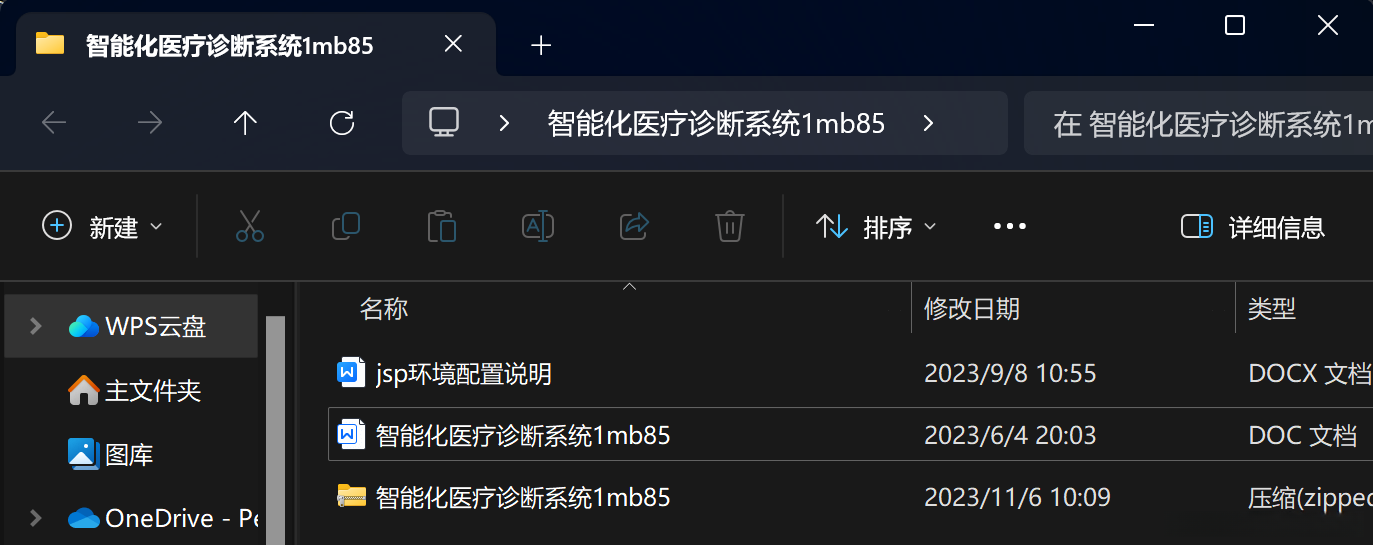1373x545 pixels.
Task: Click the Paste clipboard icon
Action: click(441, 227)
